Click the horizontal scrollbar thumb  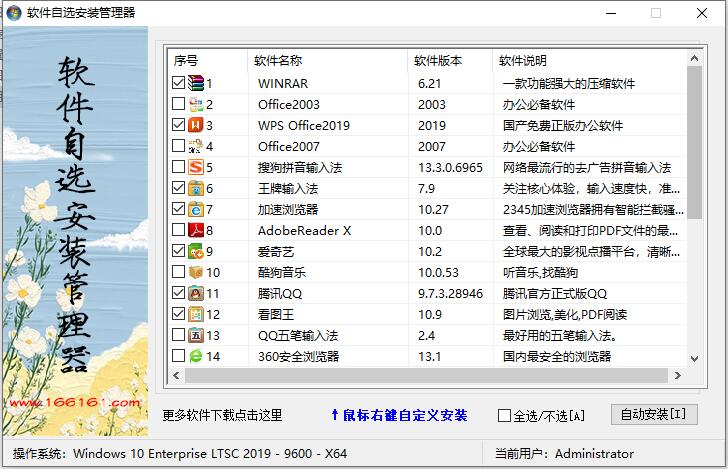click(426, 375)
